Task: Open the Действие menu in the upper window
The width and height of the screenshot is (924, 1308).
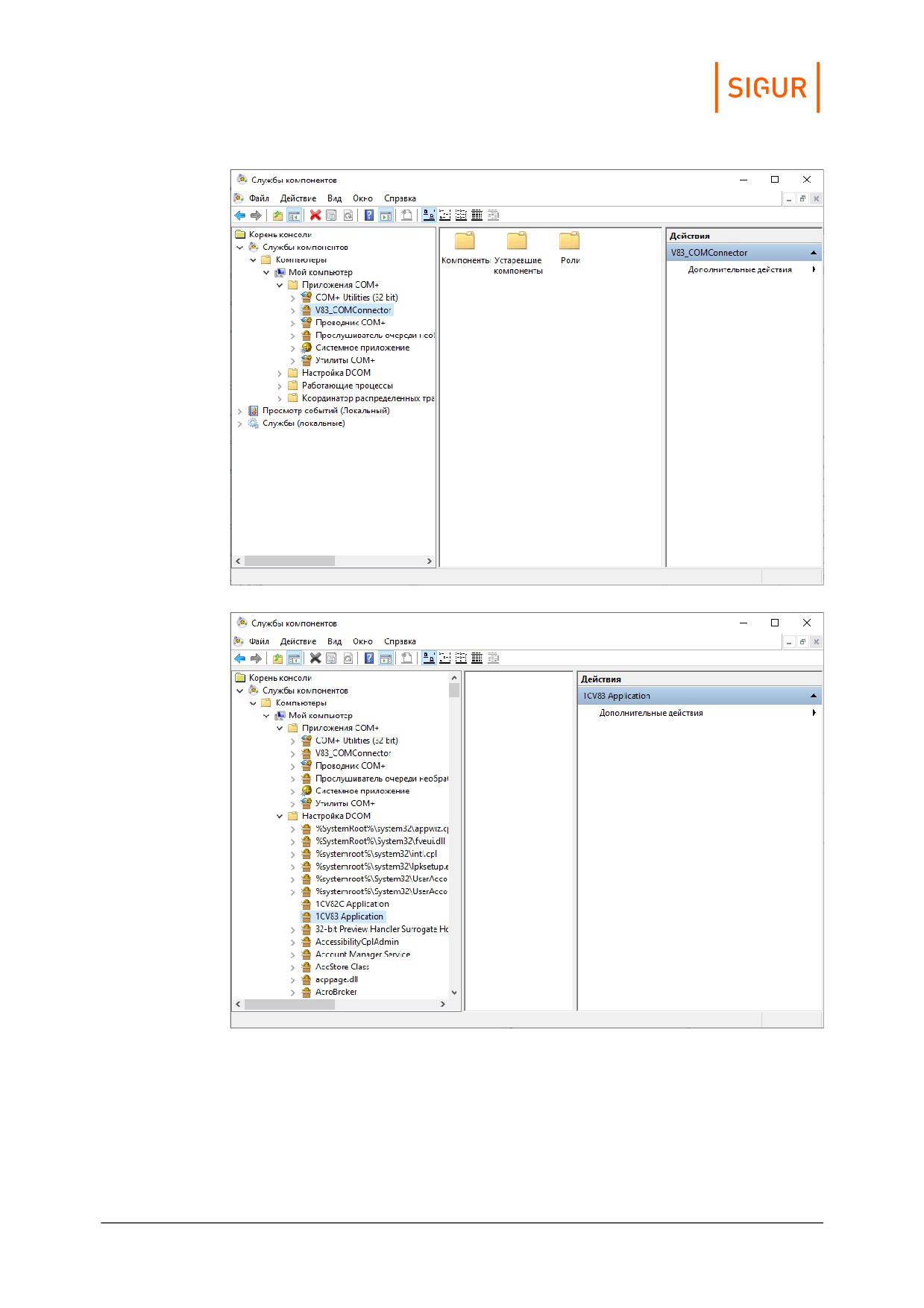Action: click(298, 198)
